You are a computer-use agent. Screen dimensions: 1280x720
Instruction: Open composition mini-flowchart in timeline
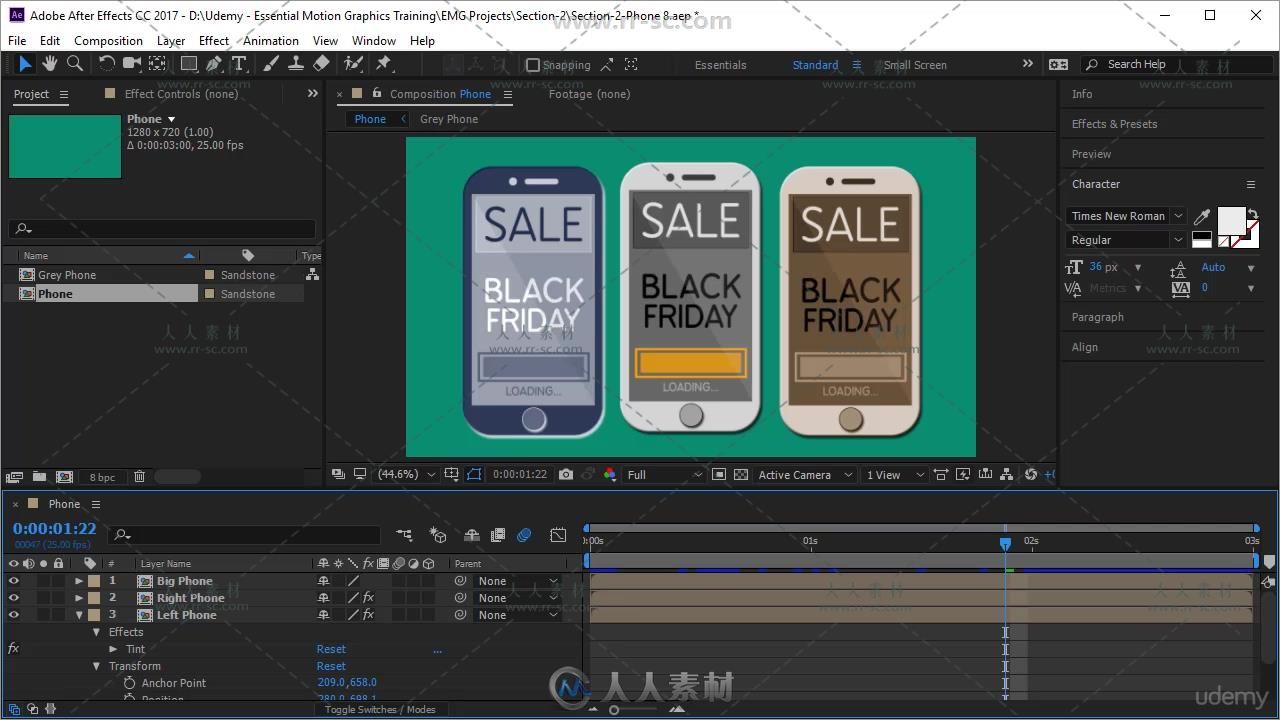click(x=404, y=535)
